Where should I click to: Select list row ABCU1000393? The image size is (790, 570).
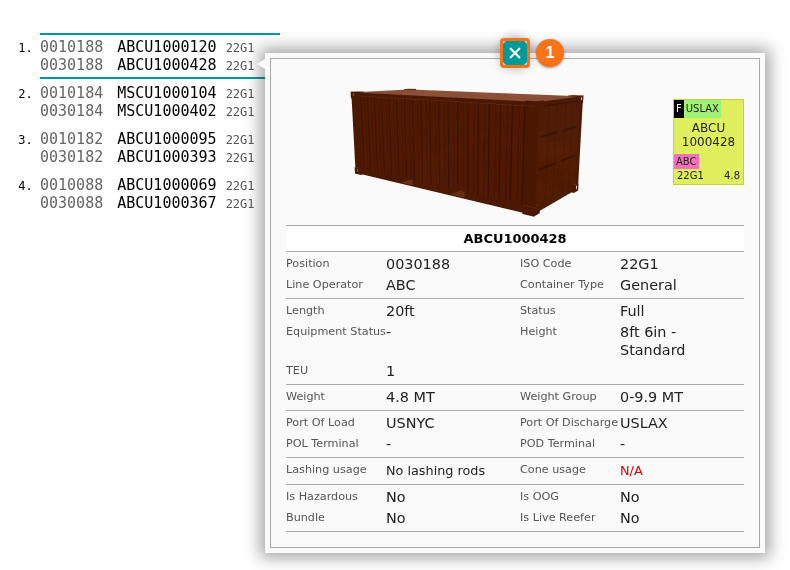coord(147,157)
